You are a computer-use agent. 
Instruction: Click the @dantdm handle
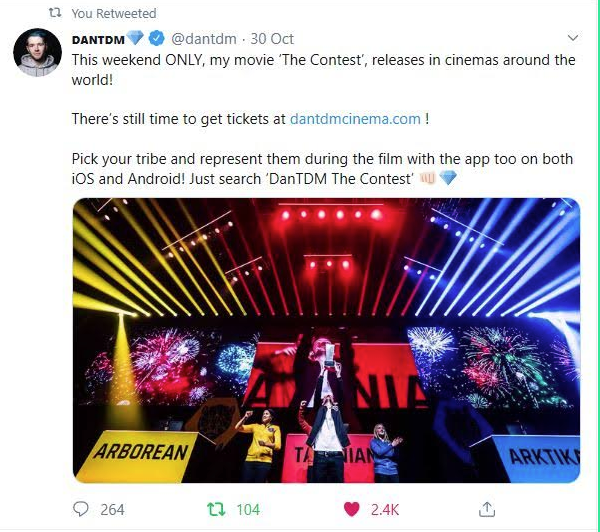pos(204,39)
